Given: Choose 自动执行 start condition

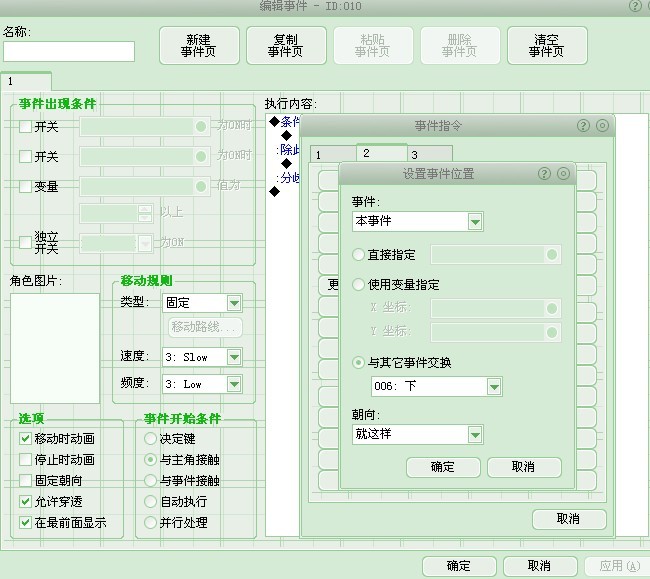Looking at the screenshot, I should [150, 501].
